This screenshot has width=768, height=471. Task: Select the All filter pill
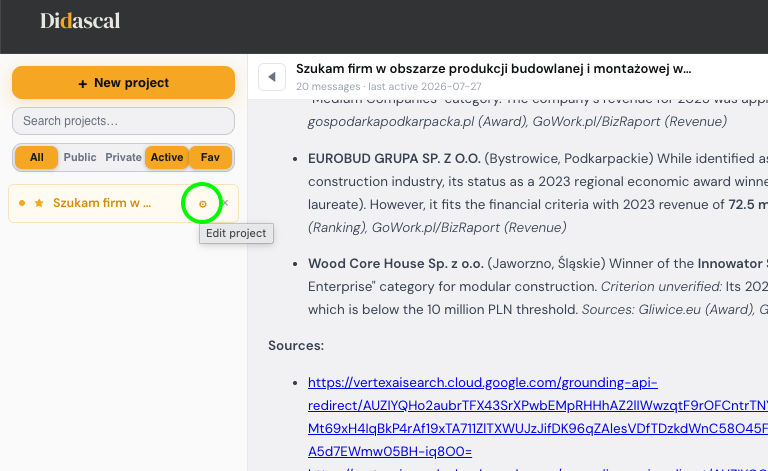tap(36, 157)
